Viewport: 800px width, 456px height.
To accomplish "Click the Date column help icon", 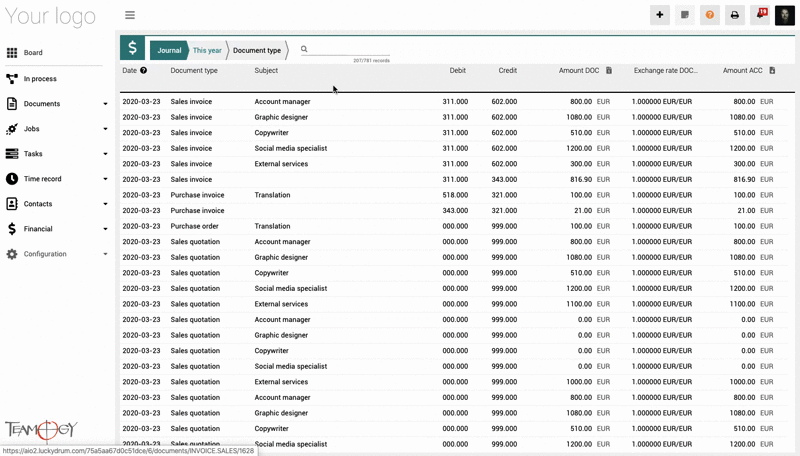I will point(143,71).
